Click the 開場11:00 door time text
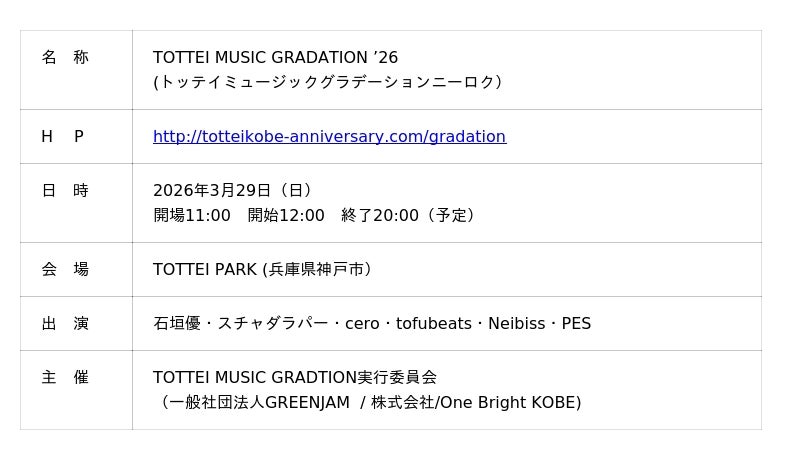Screen dimensions: 800x460 click(x=192, y=215)
